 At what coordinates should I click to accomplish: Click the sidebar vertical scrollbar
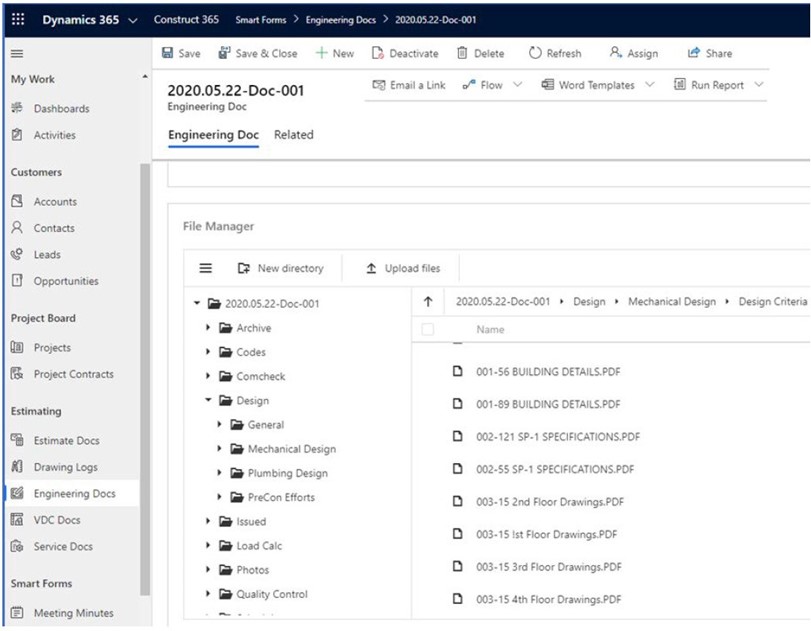(145, 379)
